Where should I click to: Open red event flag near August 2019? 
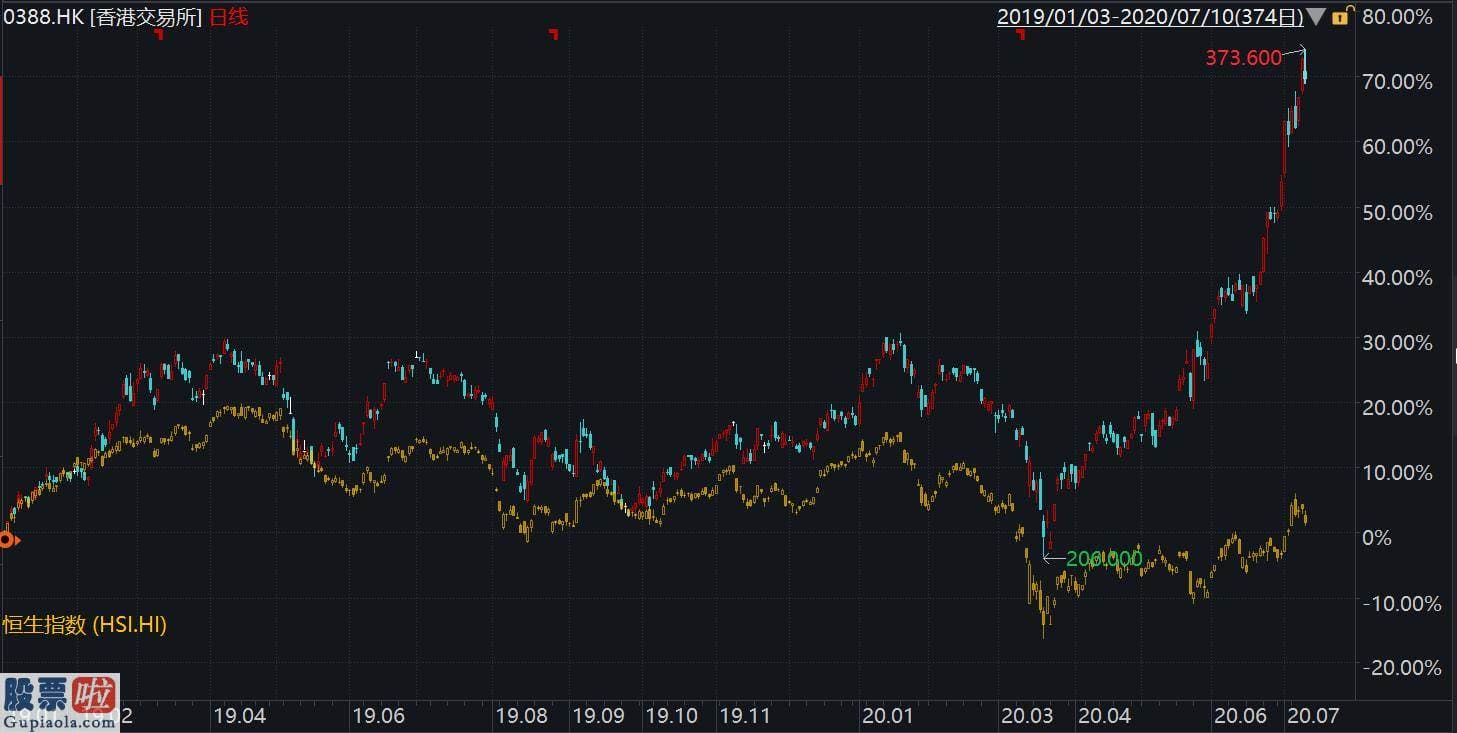tap(553, 35)
